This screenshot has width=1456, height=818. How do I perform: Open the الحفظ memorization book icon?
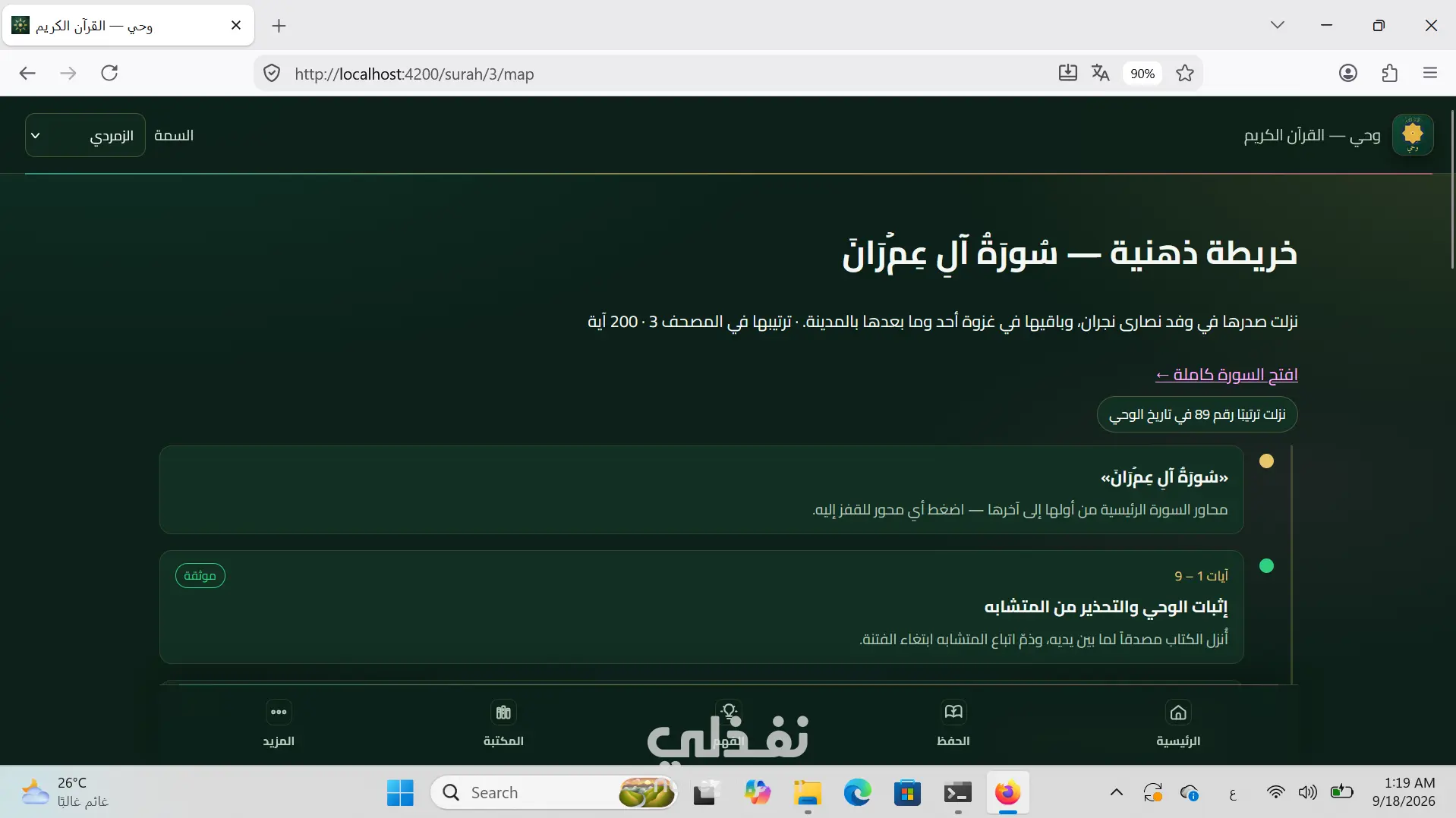pos(953,712)
